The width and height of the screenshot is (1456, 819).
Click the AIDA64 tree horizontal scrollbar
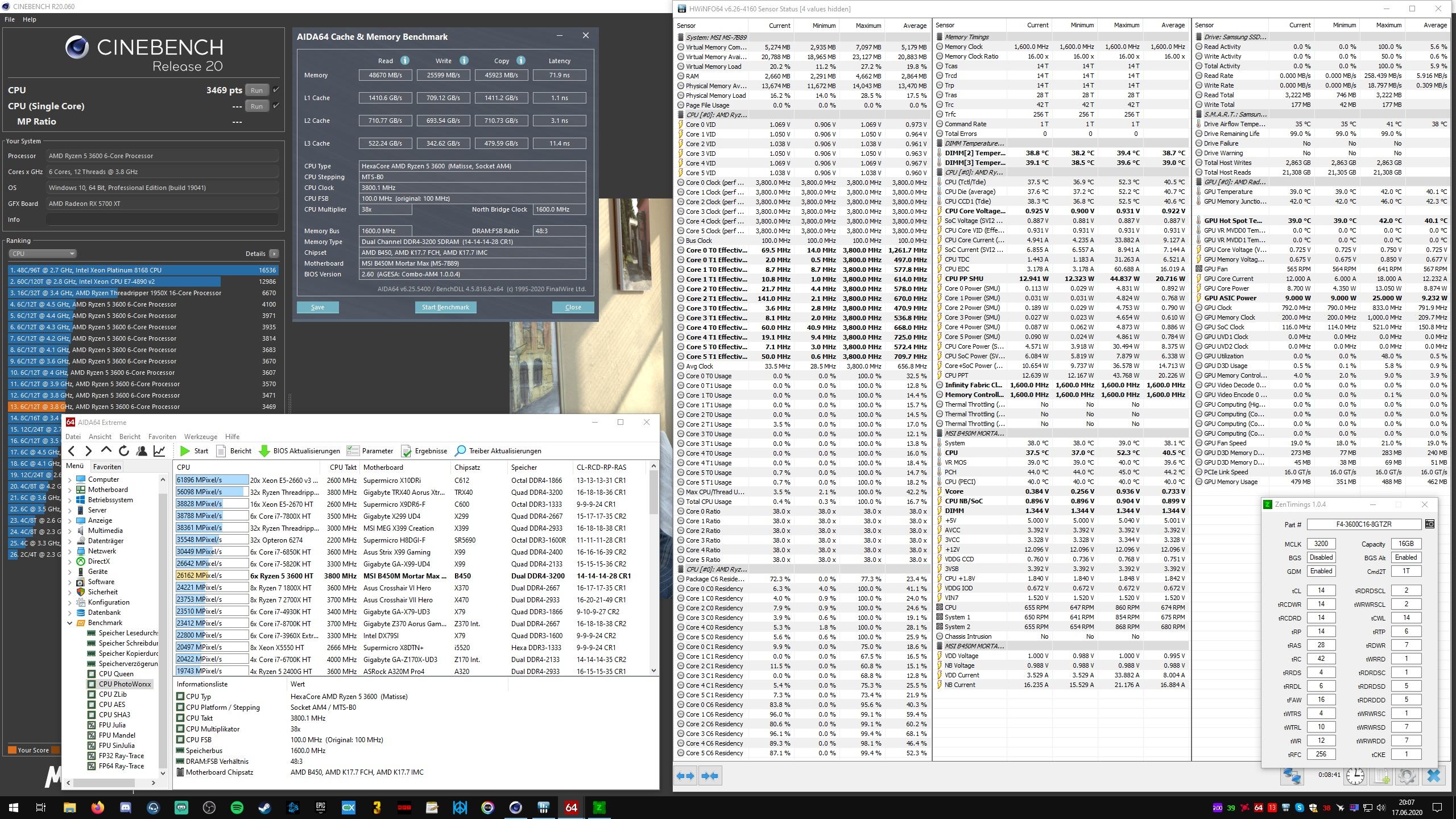point(111,783)
